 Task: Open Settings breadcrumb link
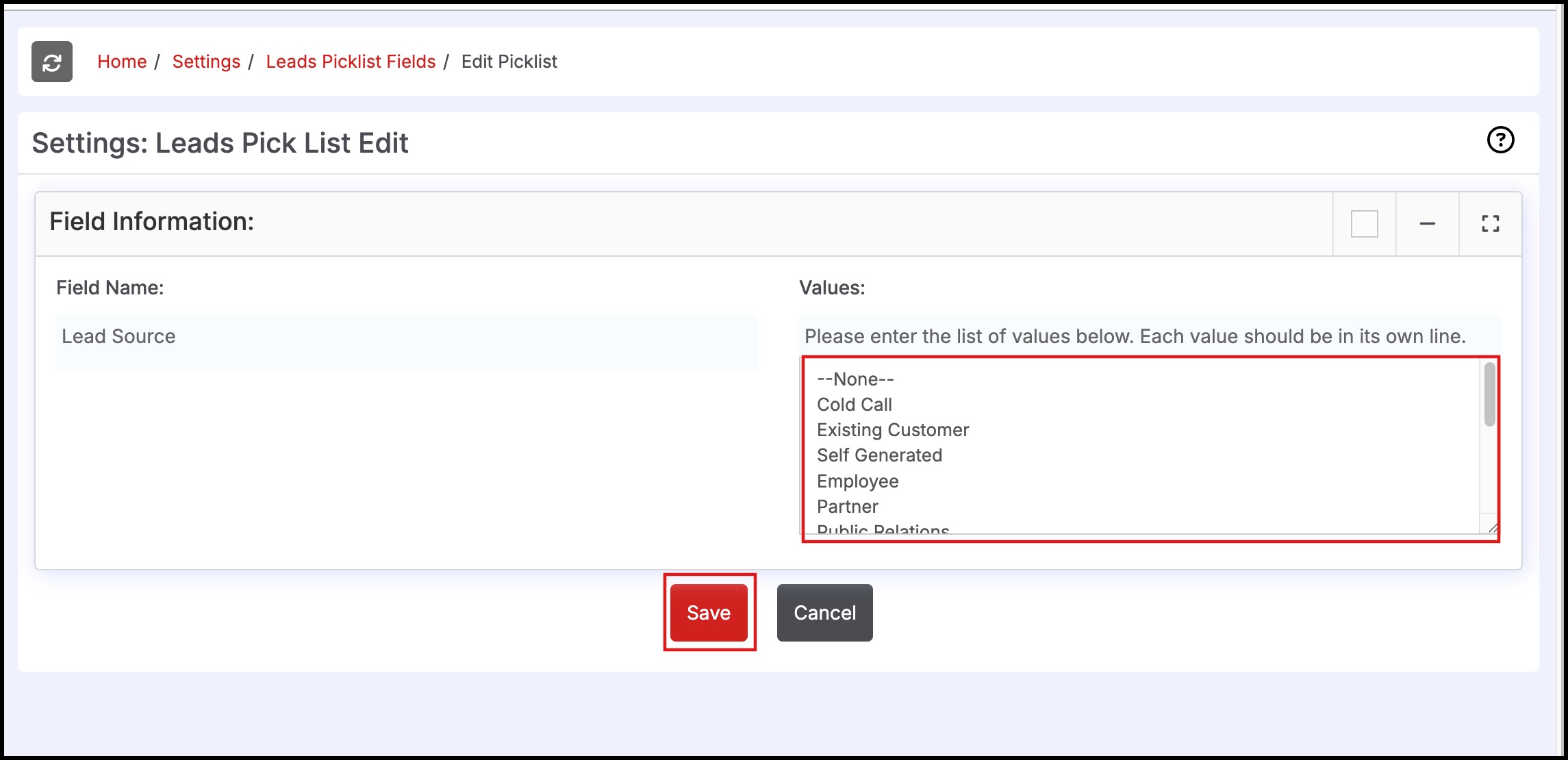click(x=206, y=62)
